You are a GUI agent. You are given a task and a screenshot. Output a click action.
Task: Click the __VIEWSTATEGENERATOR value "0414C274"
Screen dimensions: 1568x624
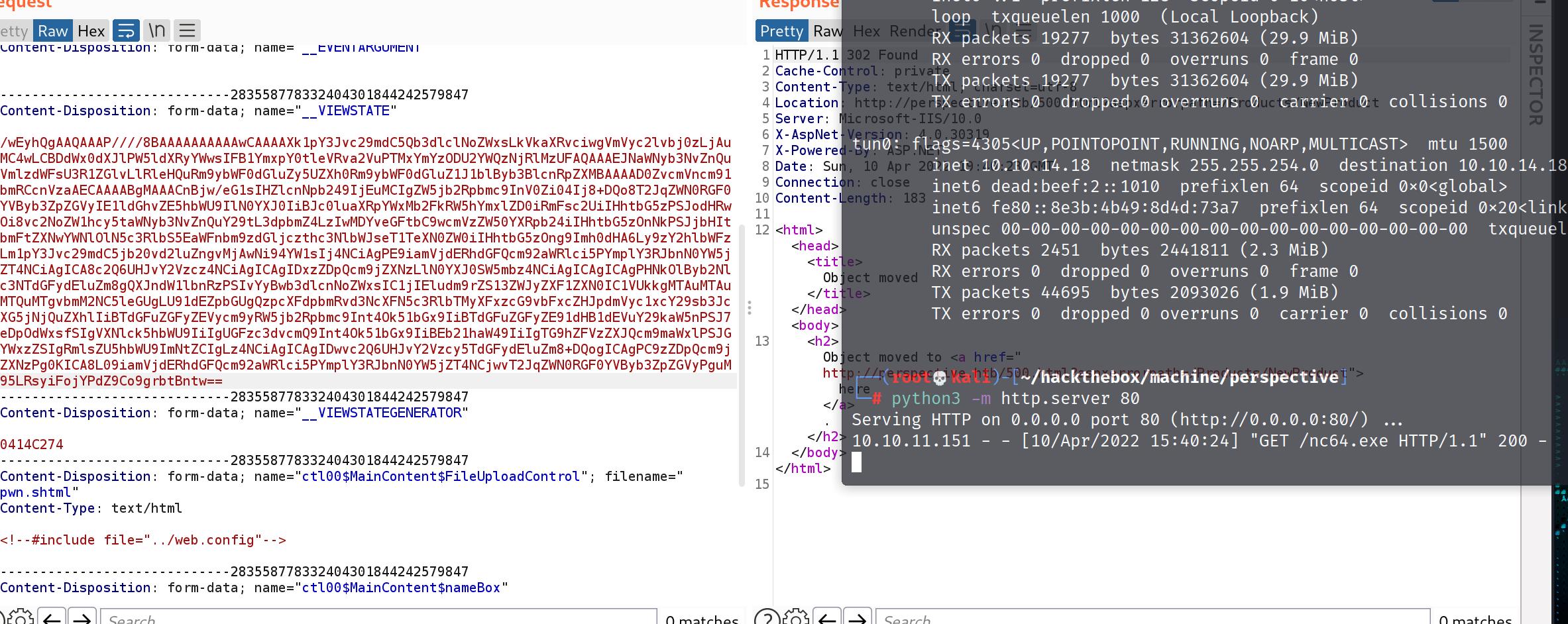[32, 444]
